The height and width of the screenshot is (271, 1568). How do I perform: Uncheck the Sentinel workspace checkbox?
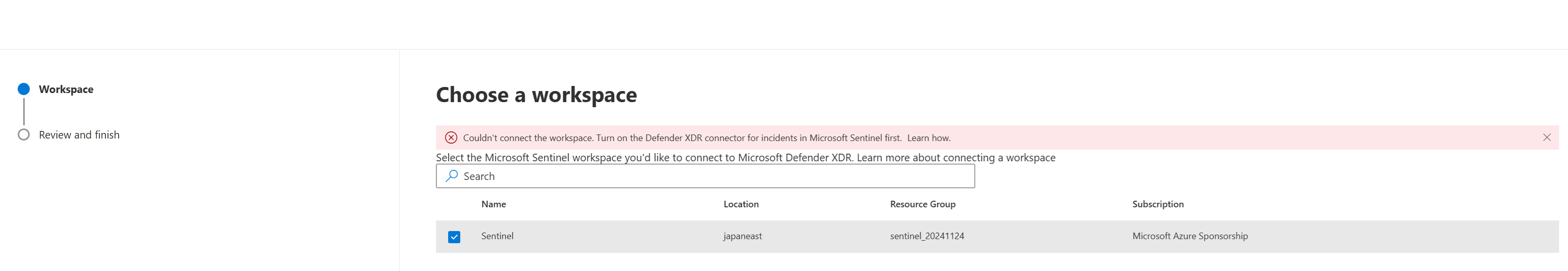click(x=454, y=237)
